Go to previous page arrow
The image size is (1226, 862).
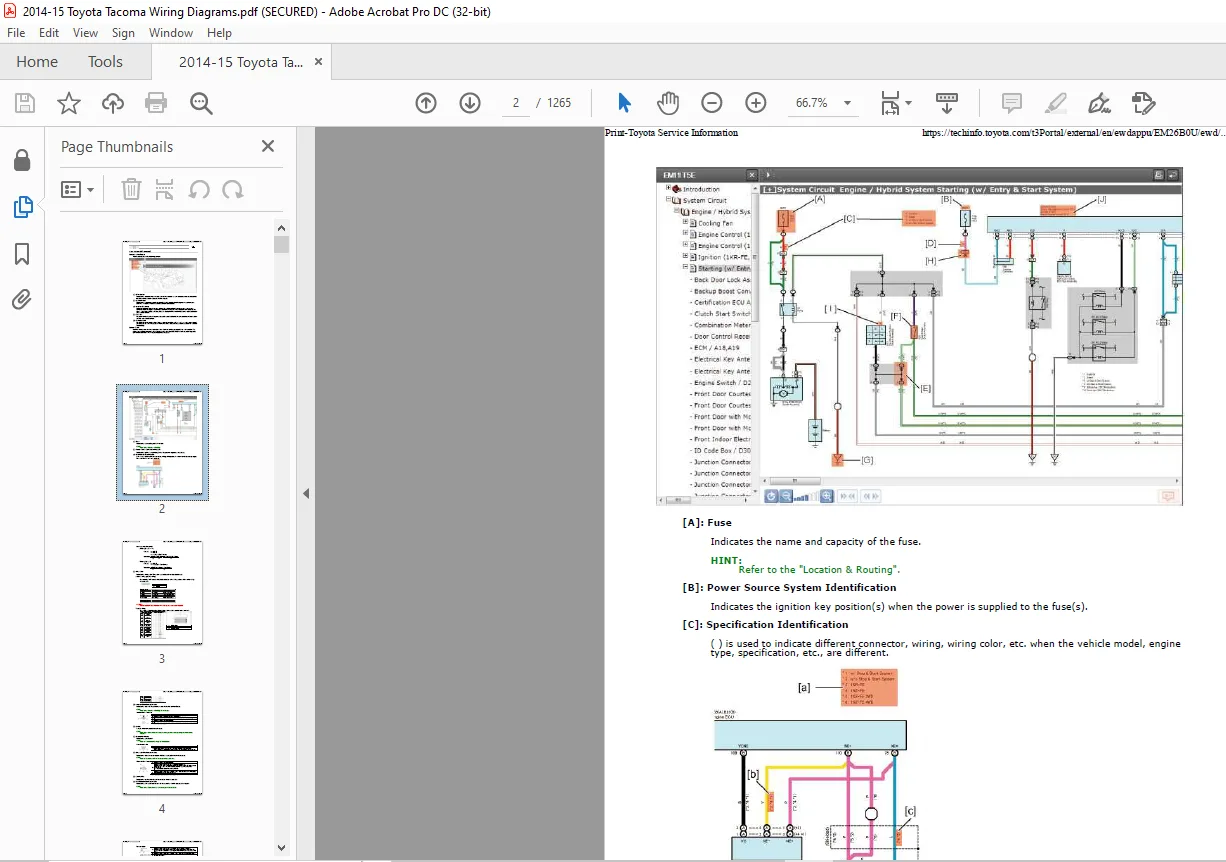(426, 103)
